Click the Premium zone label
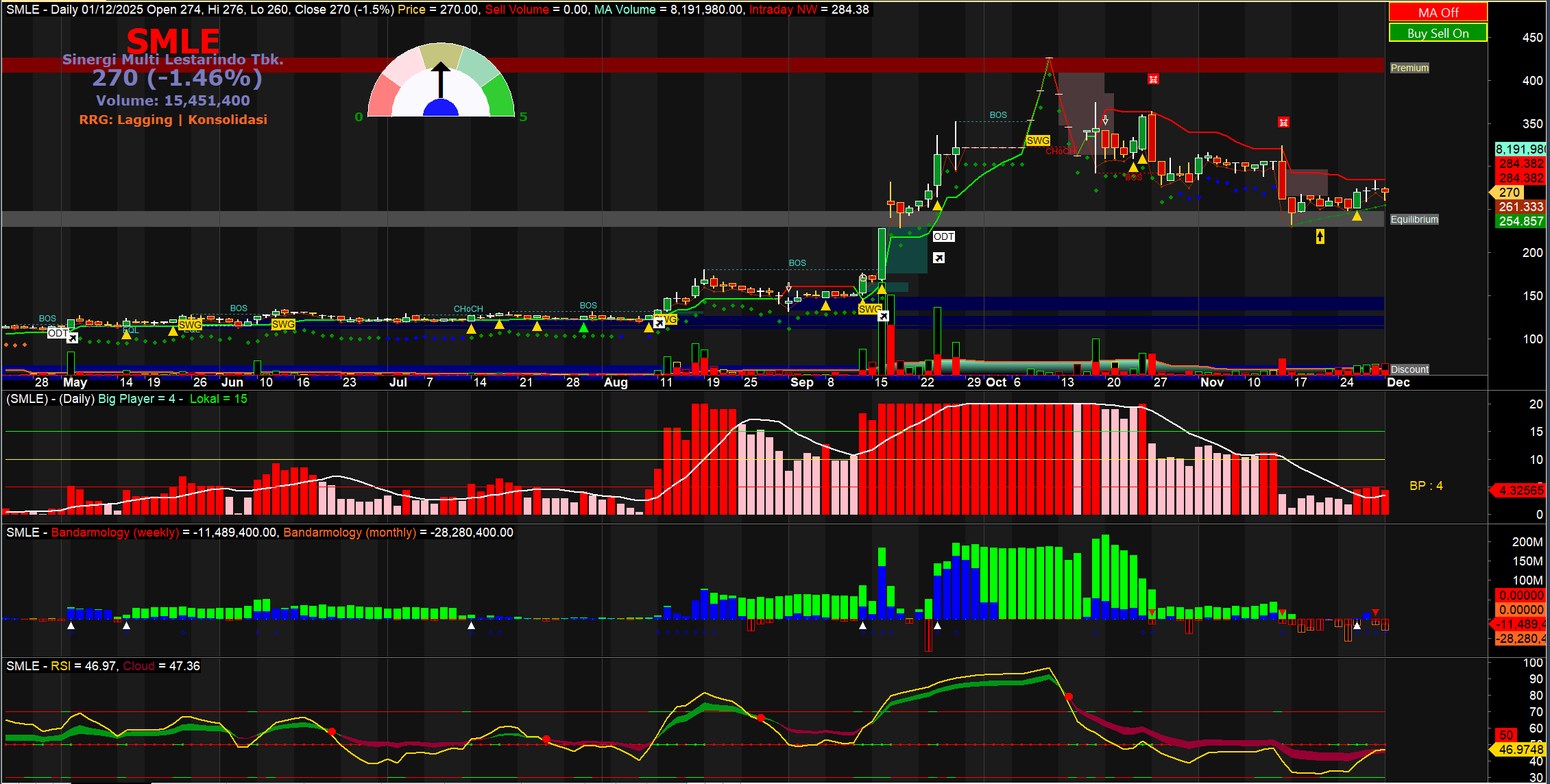Screen dimensions: 1550x784 pos(1409,68)
